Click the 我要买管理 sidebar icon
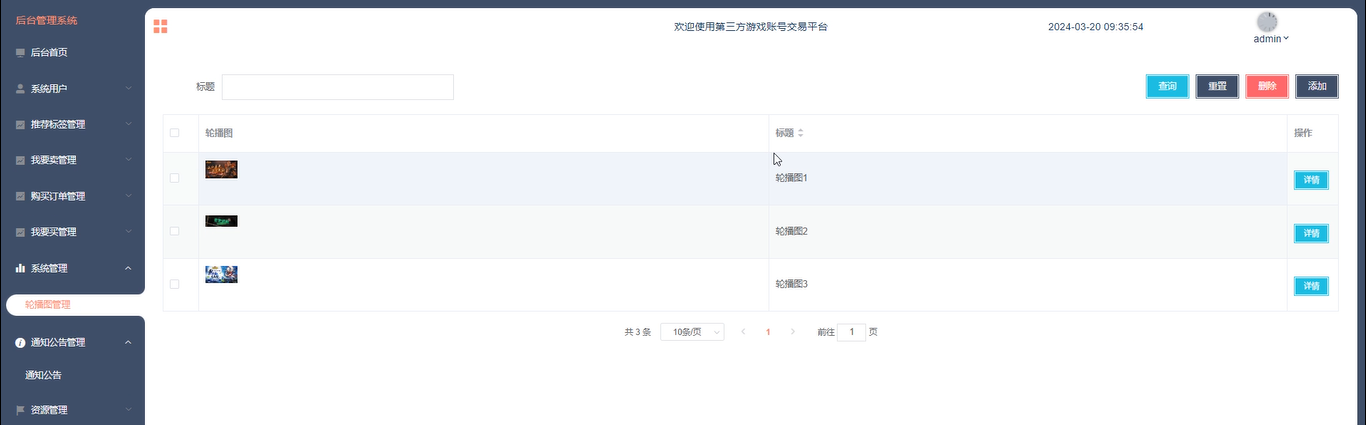This screenshot has height=425, width=1366. (x=20, y=232)
